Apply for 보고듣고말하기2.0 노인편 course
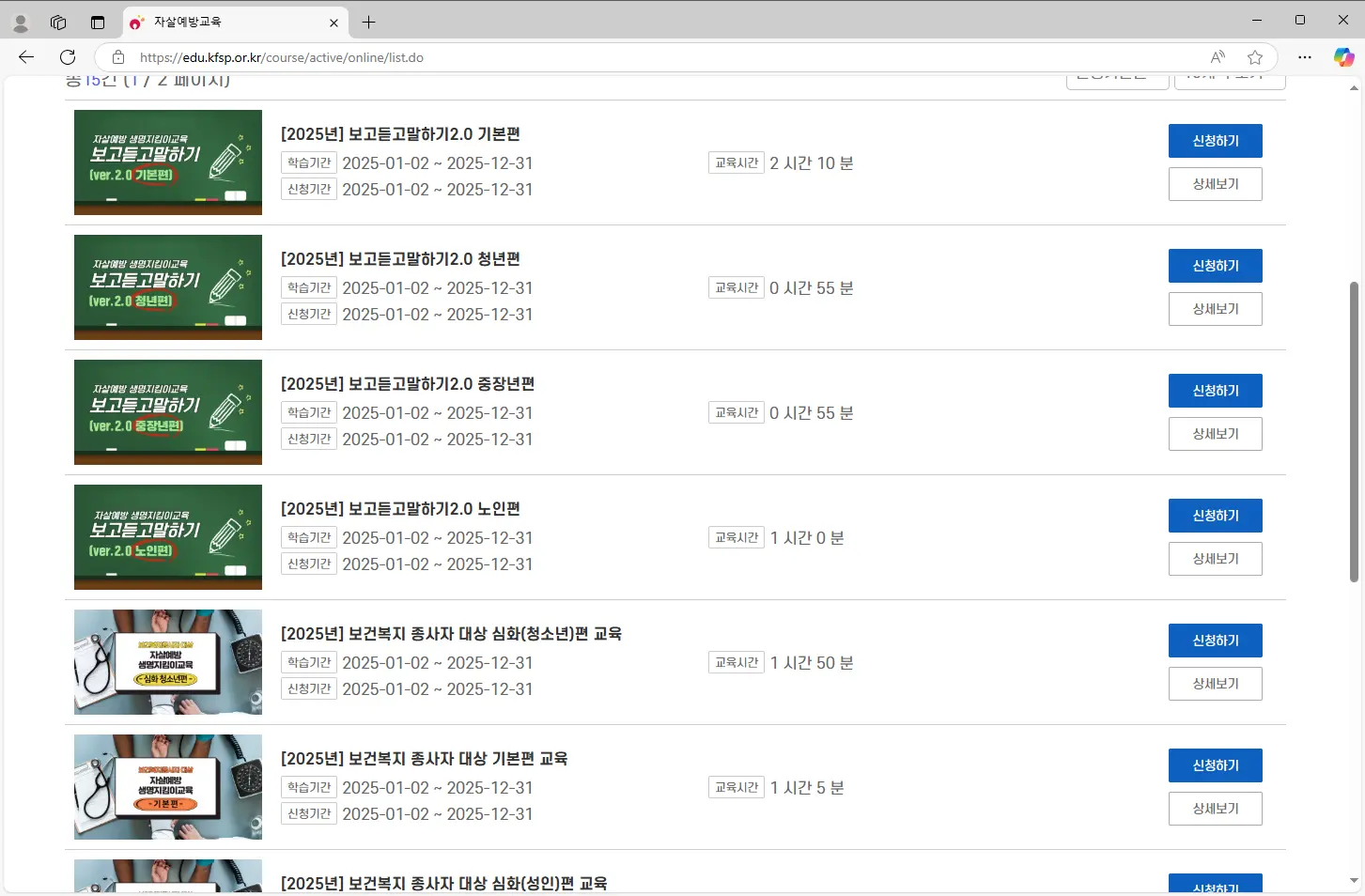Screen dimensions: 1365x896 tap(1215, 516)
